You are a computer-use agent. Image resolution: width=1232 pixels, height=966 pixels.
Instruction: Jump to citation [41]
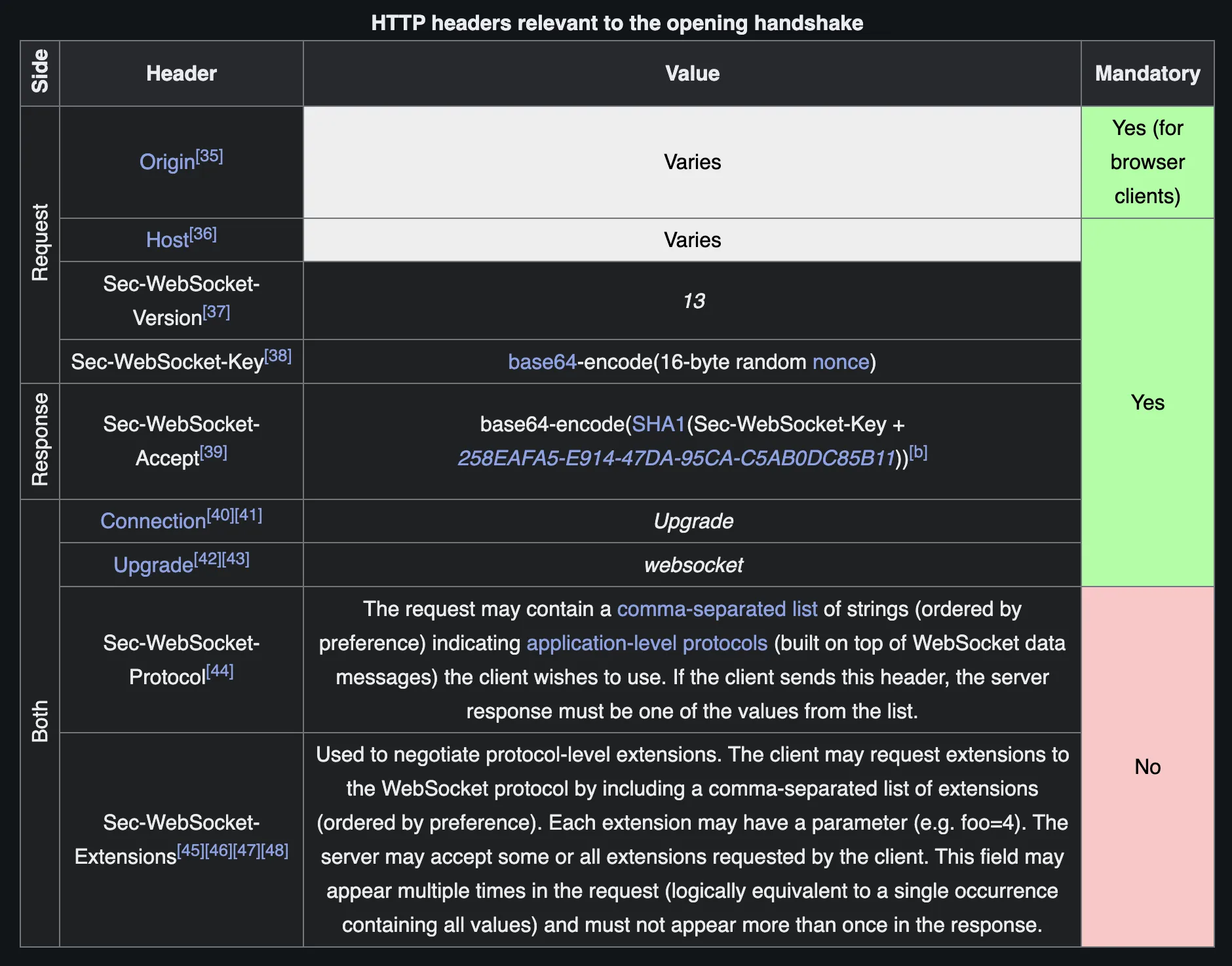coord(249,515)
